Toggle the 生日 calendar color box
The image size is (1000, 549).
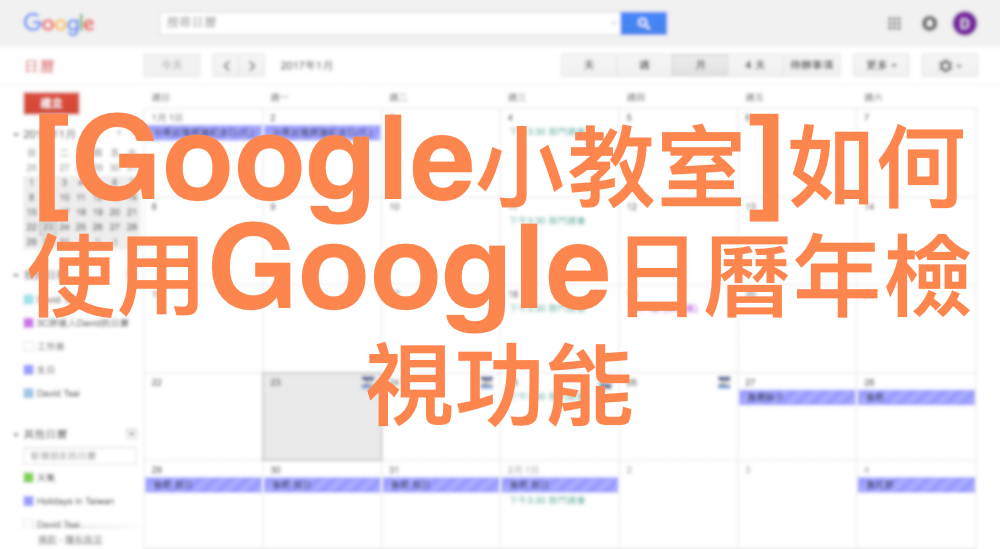(x=28, y=370)
